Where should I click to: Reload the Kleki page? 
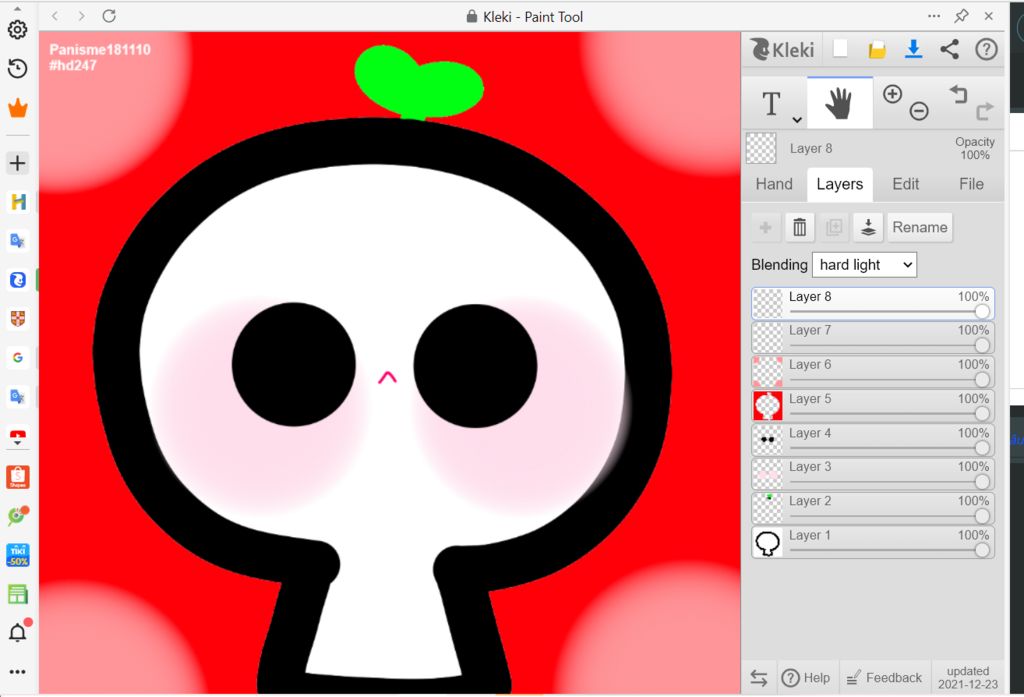coord(109,16)
